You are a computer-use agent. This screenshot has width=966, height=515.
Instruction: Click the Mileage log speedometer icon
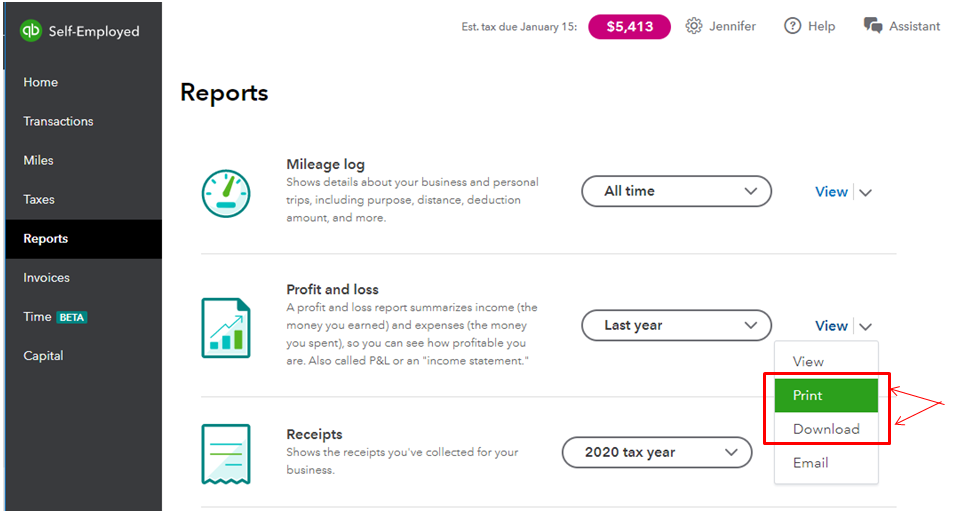[x=225, y=191]
